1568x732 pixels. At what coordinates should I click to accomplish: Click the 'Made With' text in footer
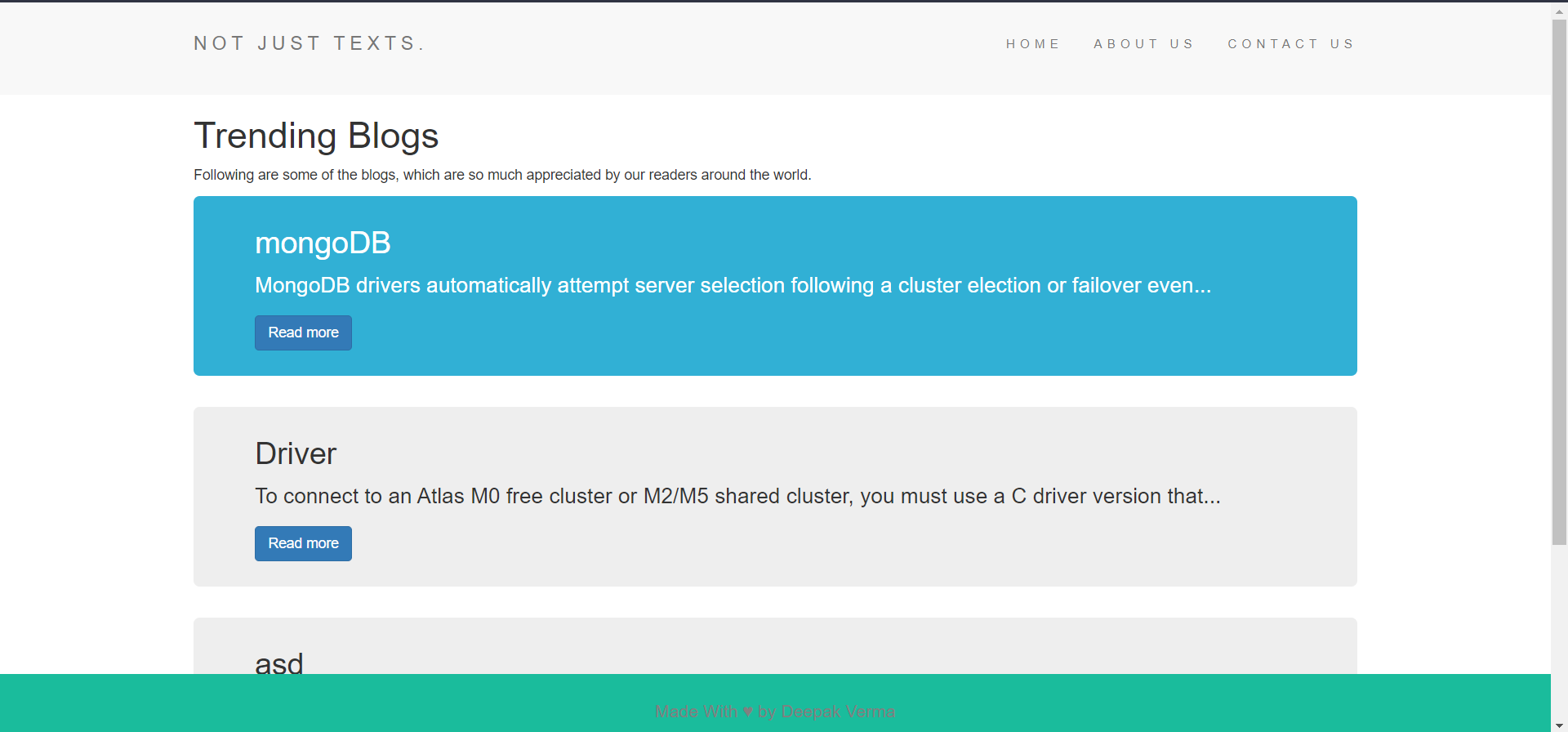(x=696, y=712)
